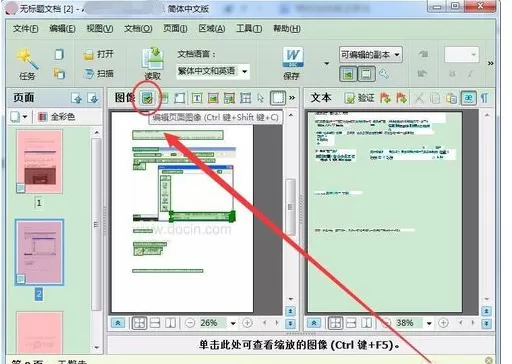Open the 文件(F) menu
This screenshot has width=512, height=364.
coord(26,29)
